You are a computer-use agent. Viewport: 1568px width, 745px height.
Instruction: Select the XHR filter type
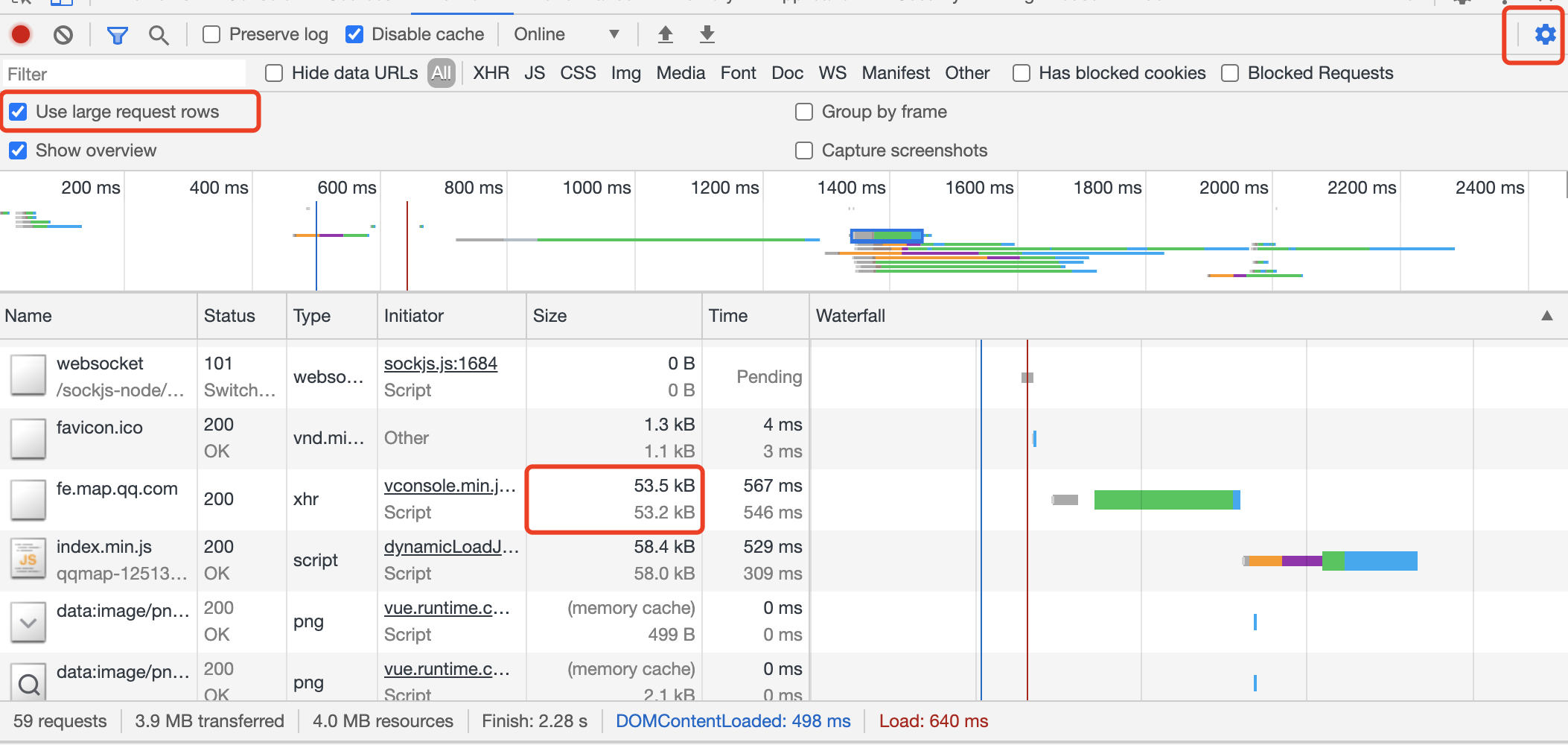click(491, 73)
